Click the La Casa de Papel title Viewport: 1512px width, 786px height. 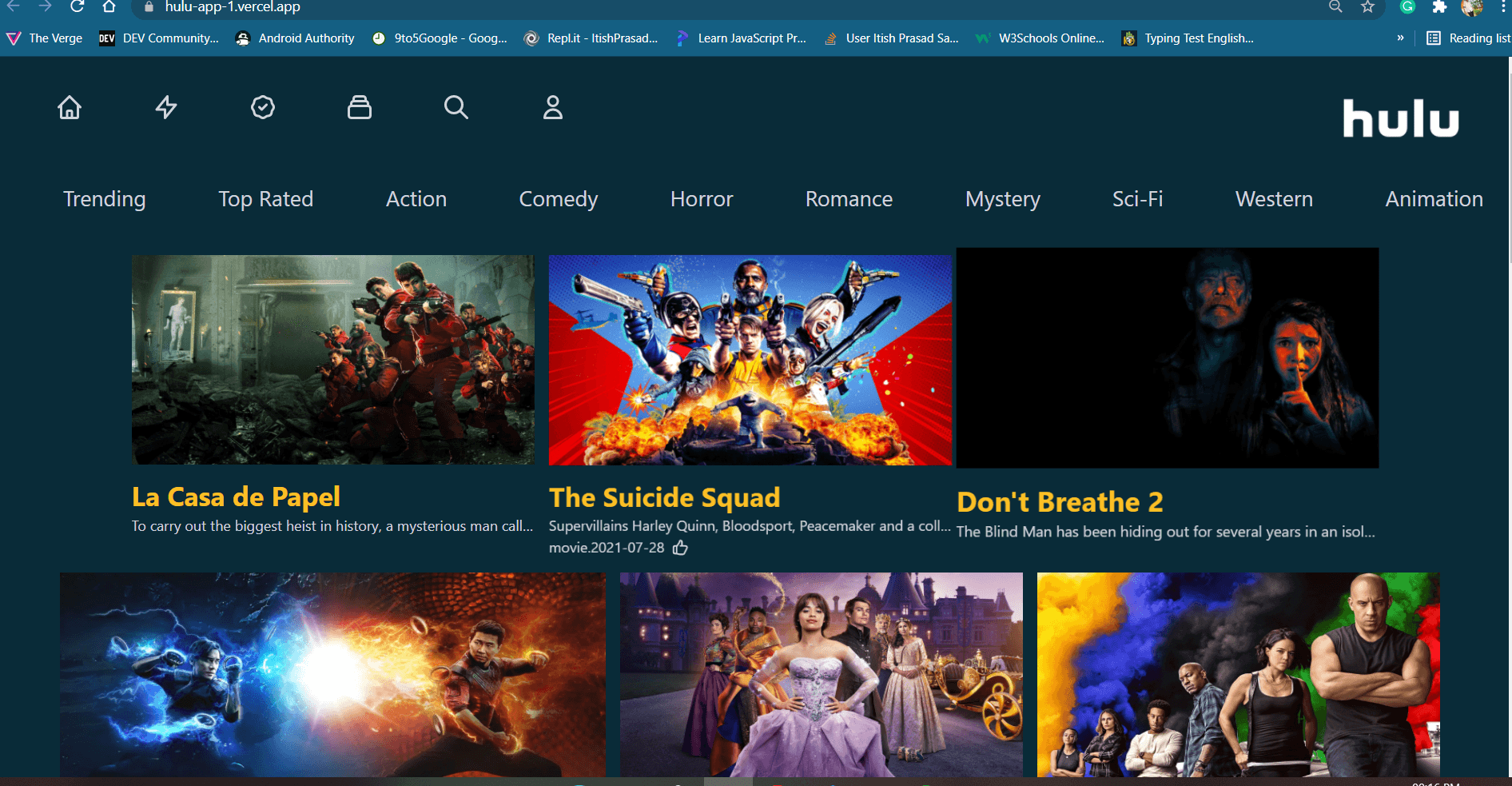[237, 497]
